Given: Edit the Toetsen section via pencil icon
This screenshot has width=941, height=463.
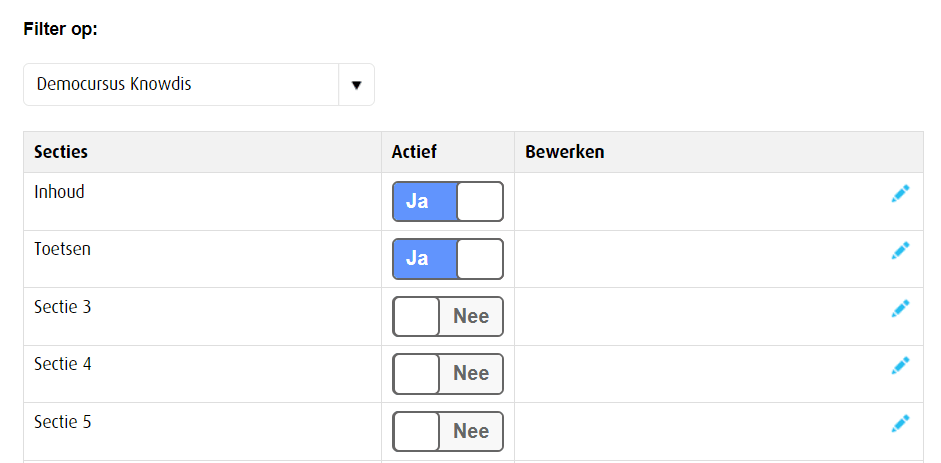Looking at the screenshot, I should tap(900, 250).
